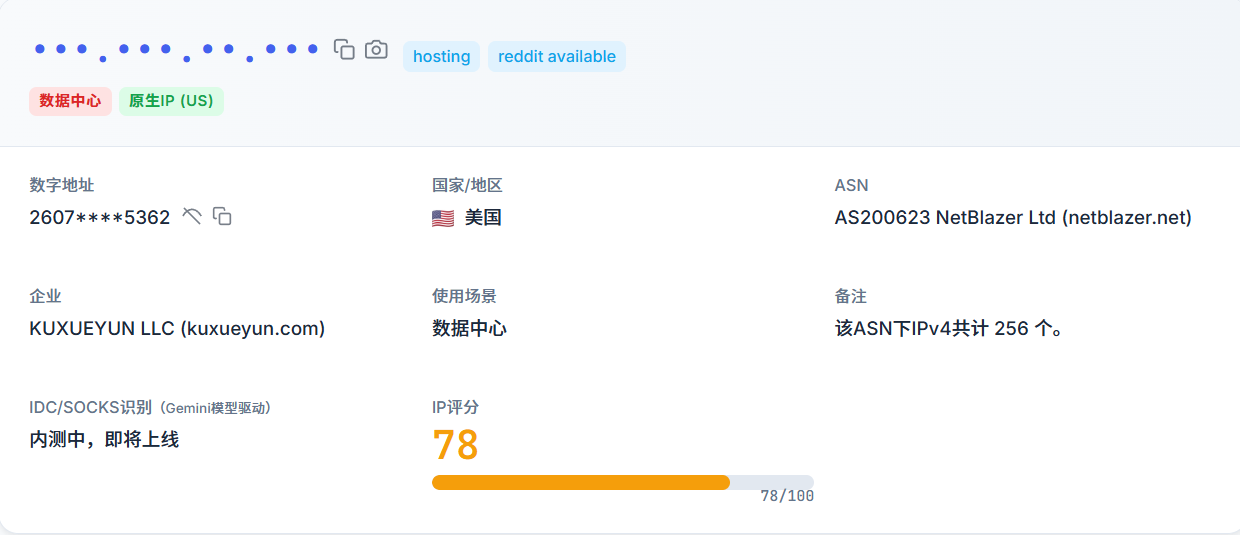Click the large orange score 78

[x=455, y=445]
